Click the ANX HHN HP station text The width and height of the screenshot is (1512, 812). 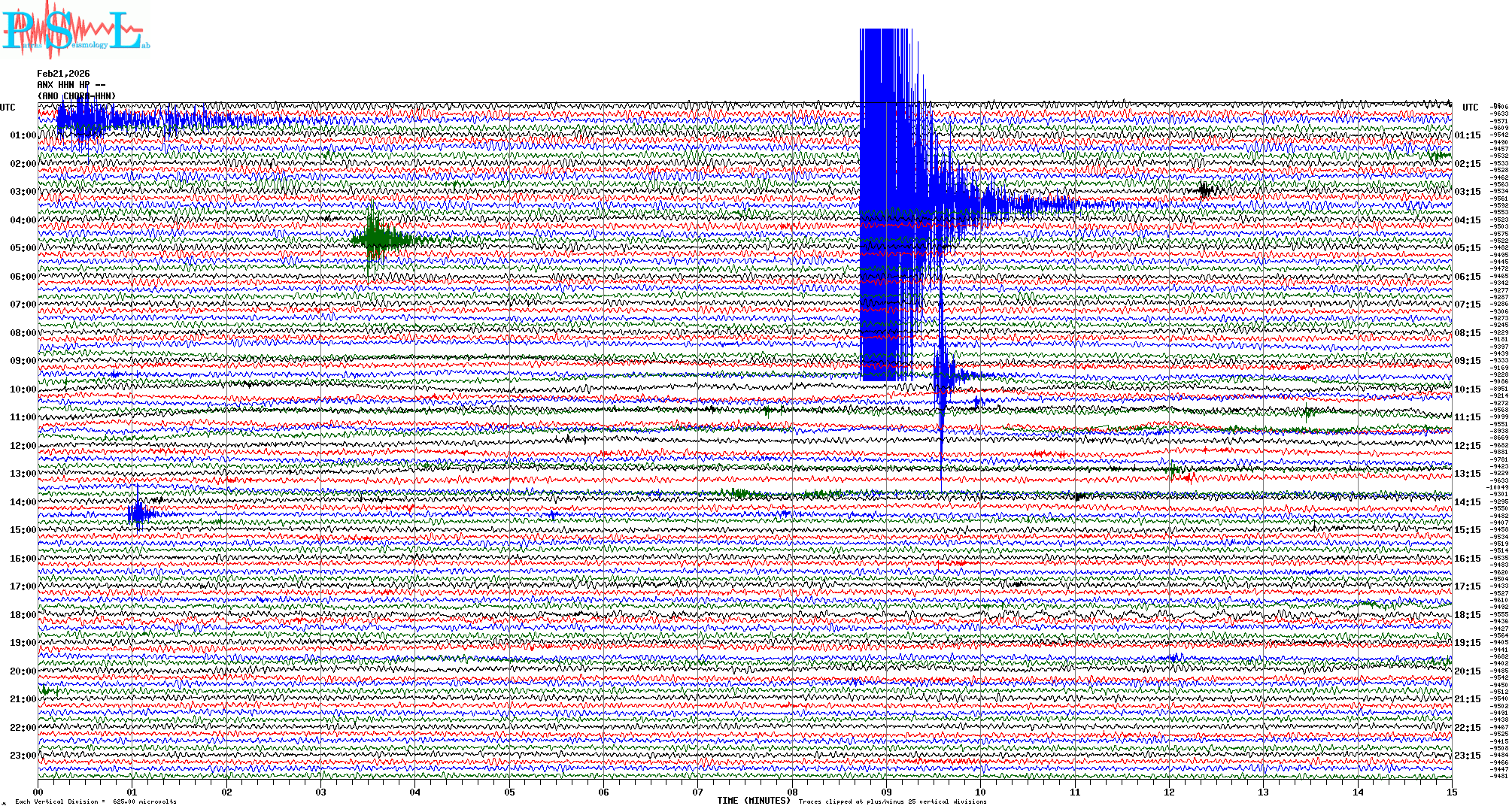point(63,85)
